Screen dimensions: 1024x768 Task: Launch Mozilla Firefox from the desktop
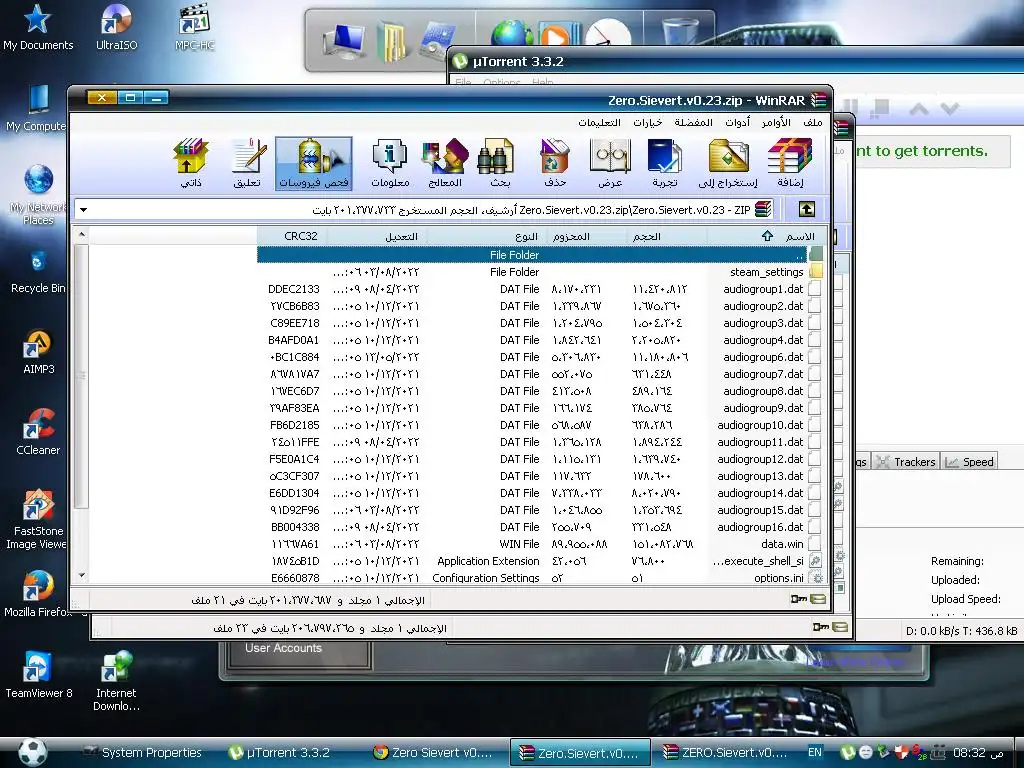pyautogui.click(x=38, y=594)
